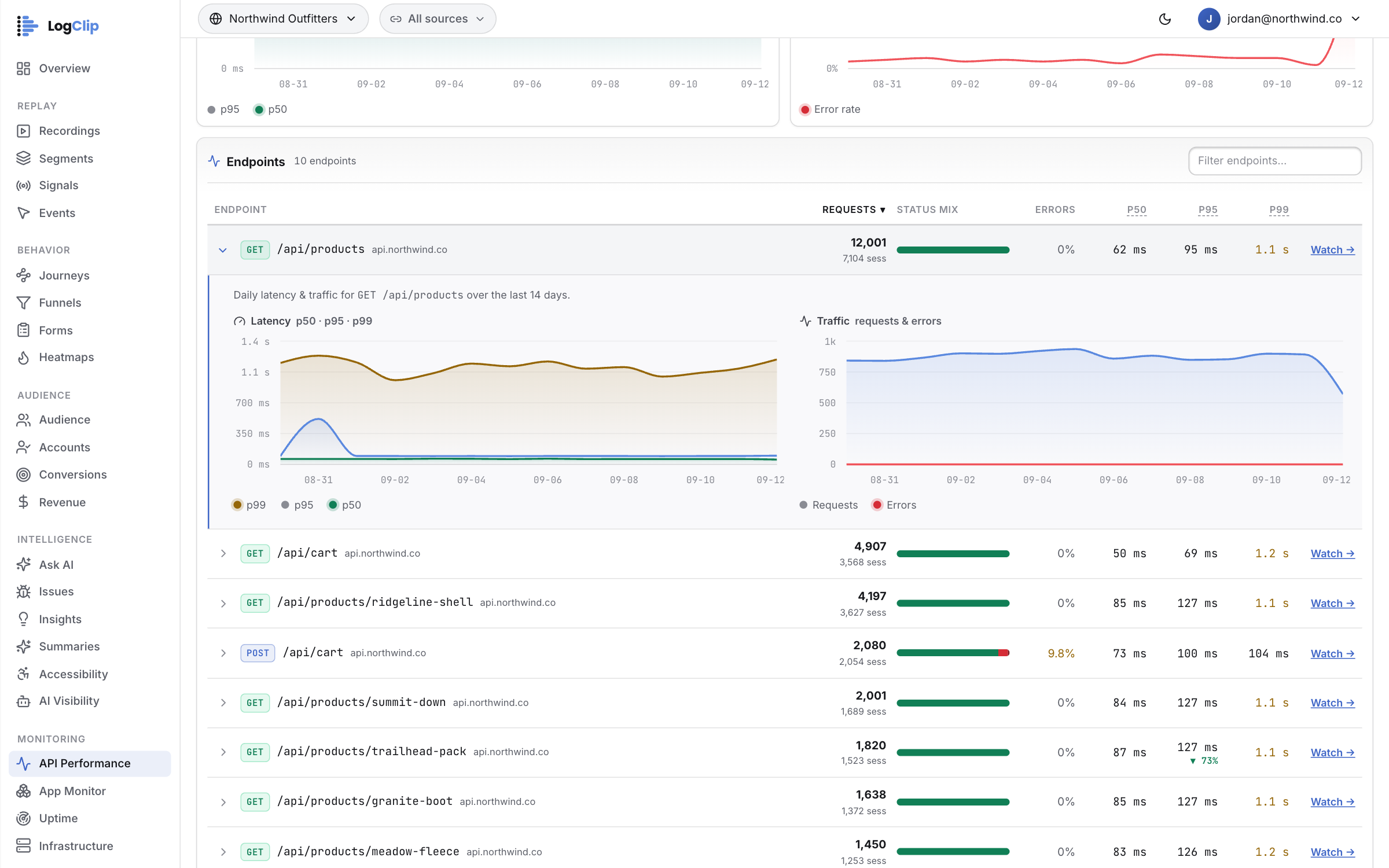
Task: Sort by the ERRORS column header
Action: pos(1055,209)
